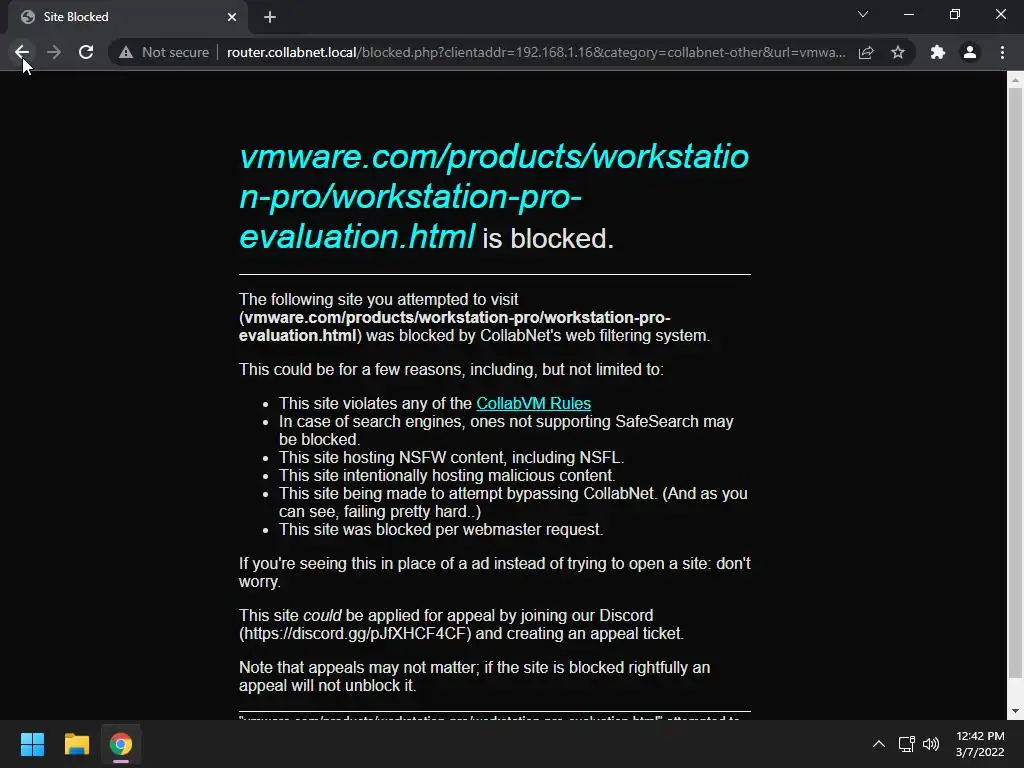1024x768 pixels.
Task: Share this page via the share icon
Action: (866, 52)
